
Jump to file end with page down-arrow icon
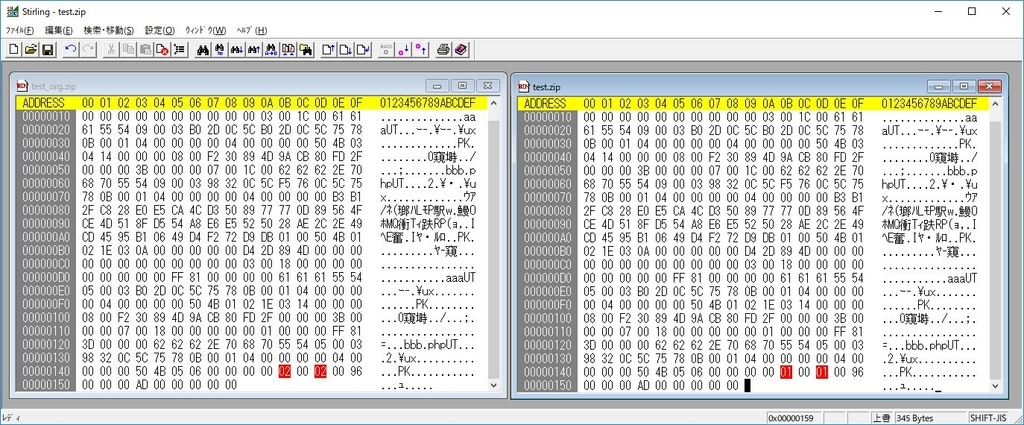pos(345,50)
